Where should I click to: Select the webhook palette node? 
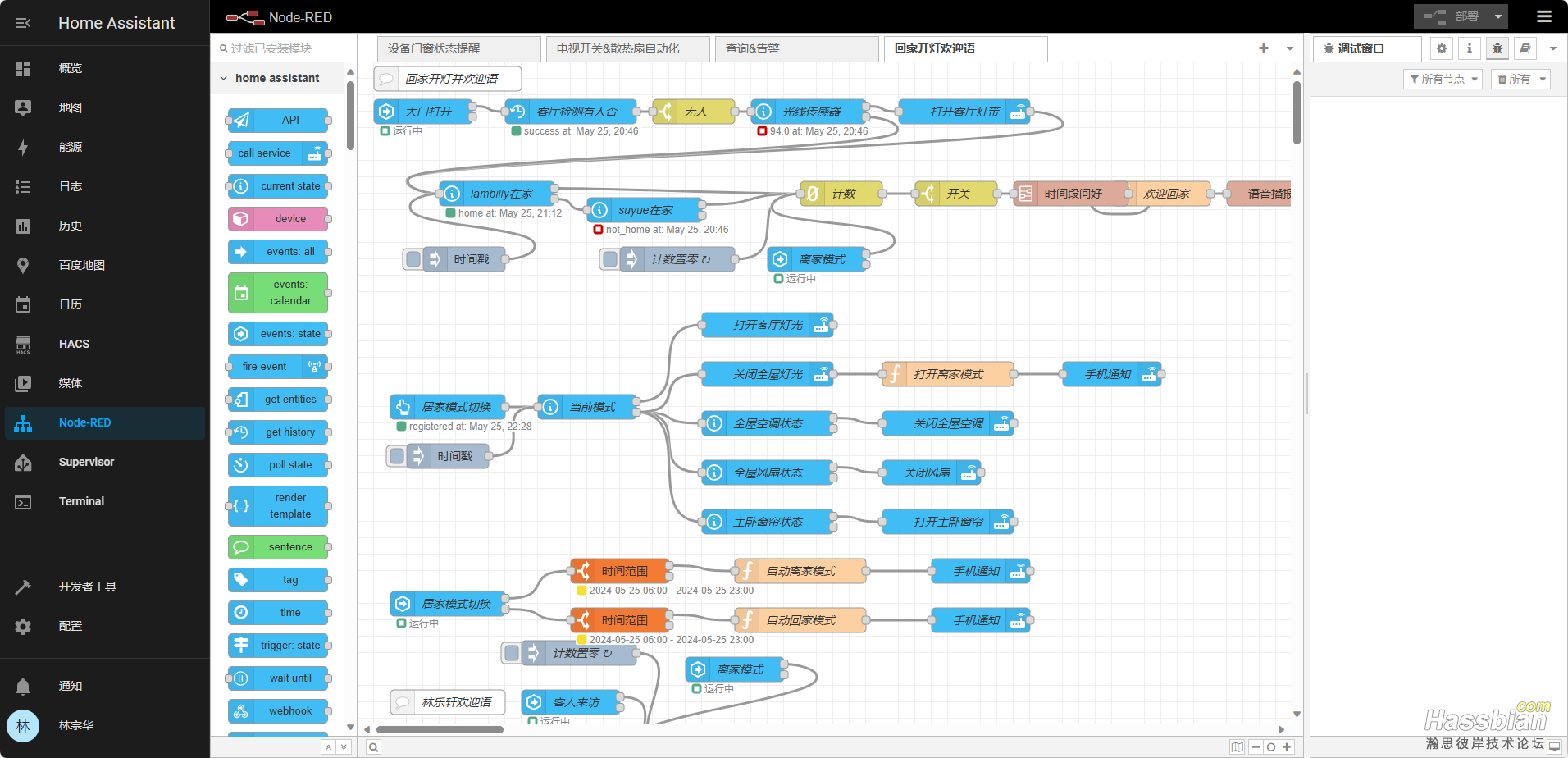[x=278, y=710]
